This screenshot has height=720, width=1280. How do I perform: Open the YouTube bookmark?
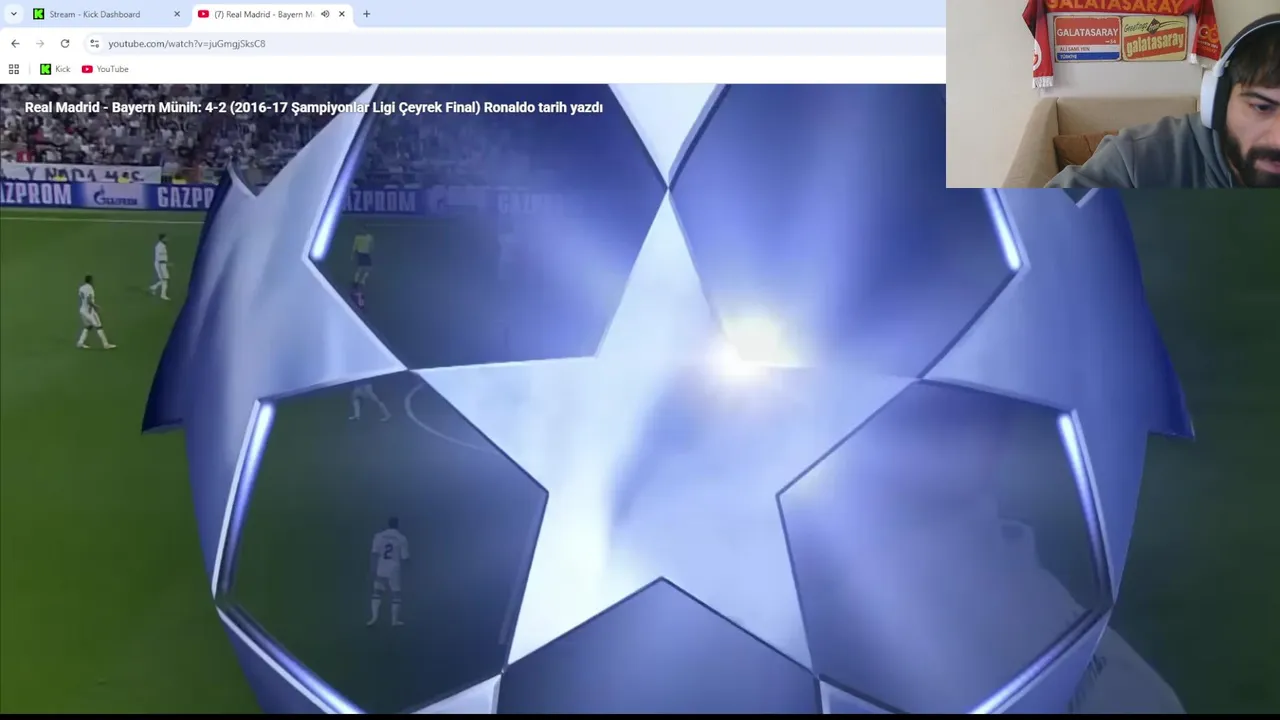[105, 69]
